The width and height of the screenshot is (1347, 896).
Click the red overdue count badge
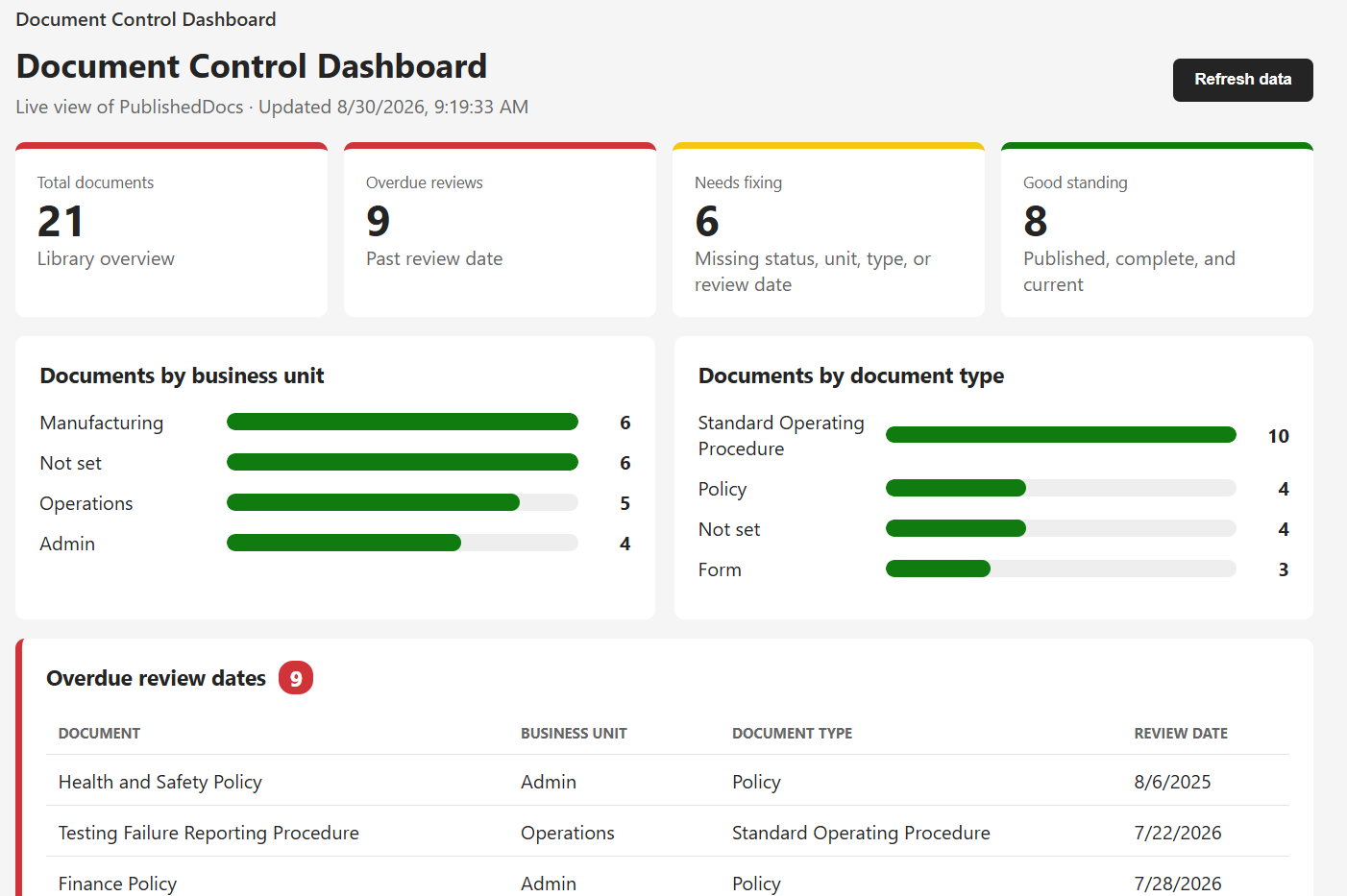tap(296, 678)
